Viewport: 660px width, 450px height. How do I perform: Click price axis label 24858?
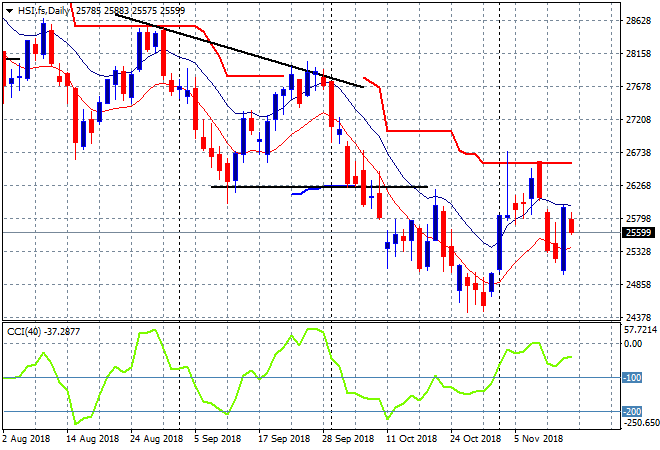pos(639,285)
